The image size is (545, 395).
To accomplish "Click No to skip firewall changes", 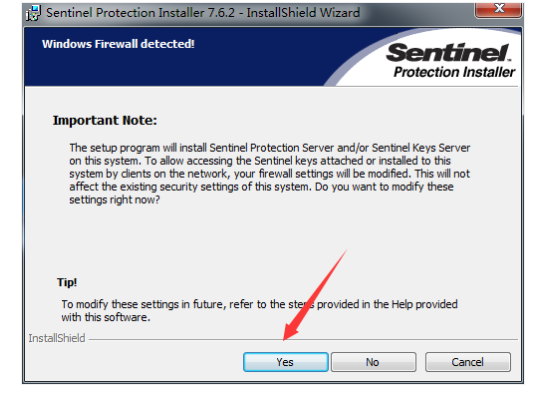I will coord(373,362).
